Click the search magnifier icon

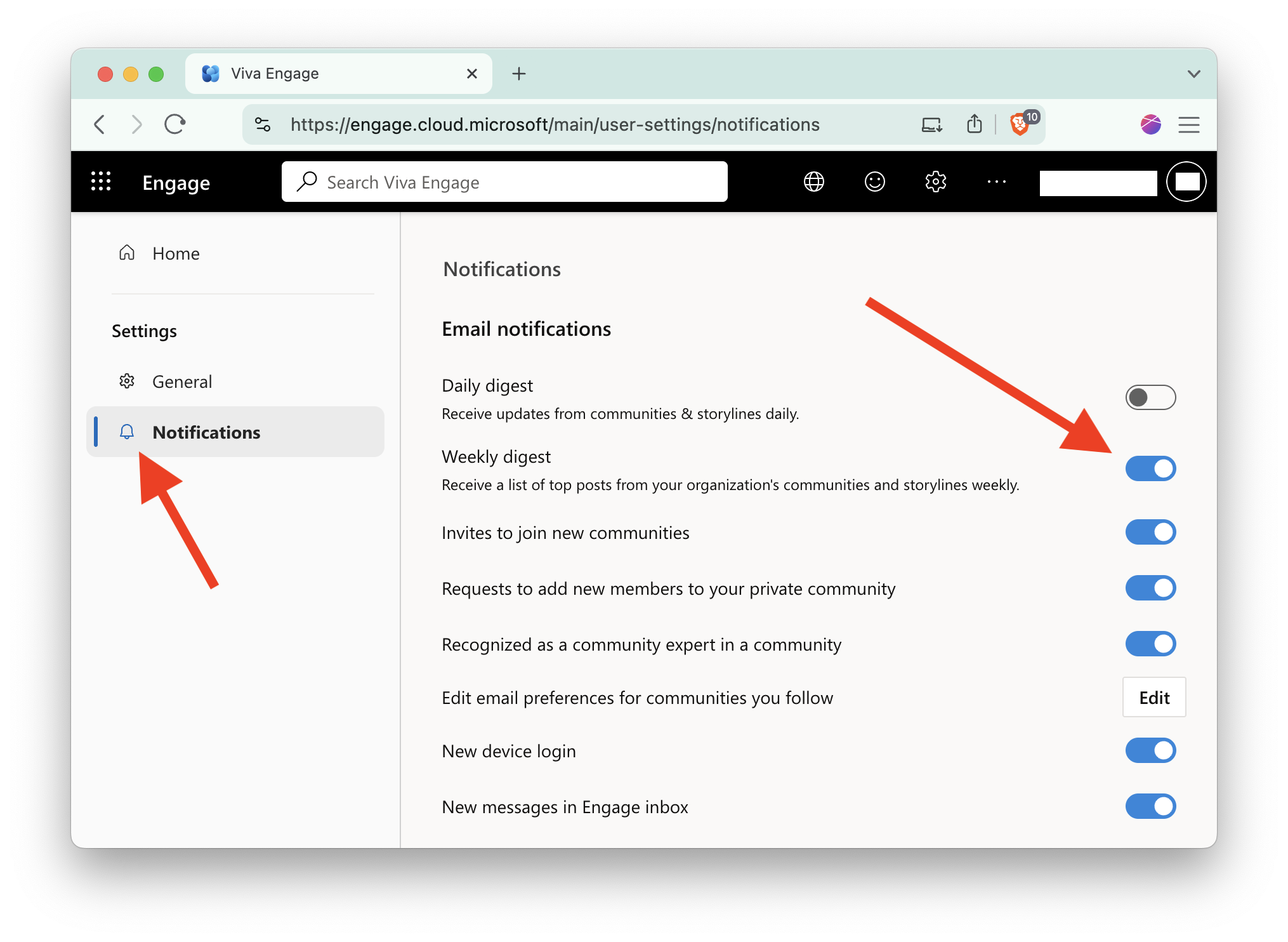[307, 182]
